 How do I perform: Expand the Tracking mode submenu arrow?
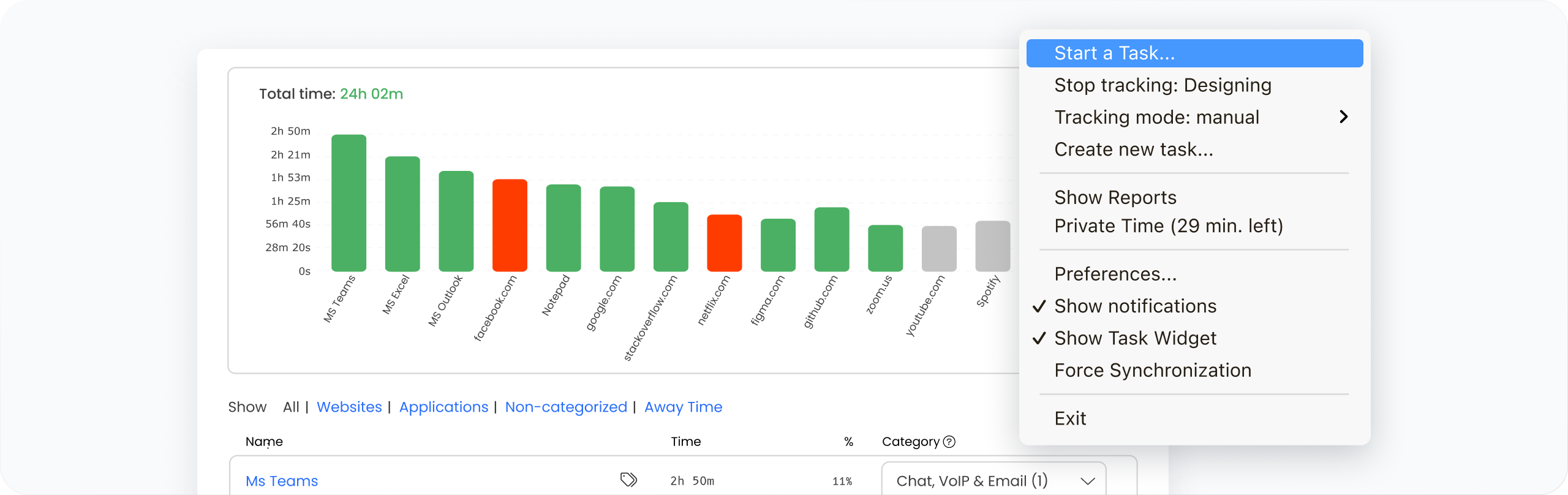pyautogui.click(x=1343, y=117)
